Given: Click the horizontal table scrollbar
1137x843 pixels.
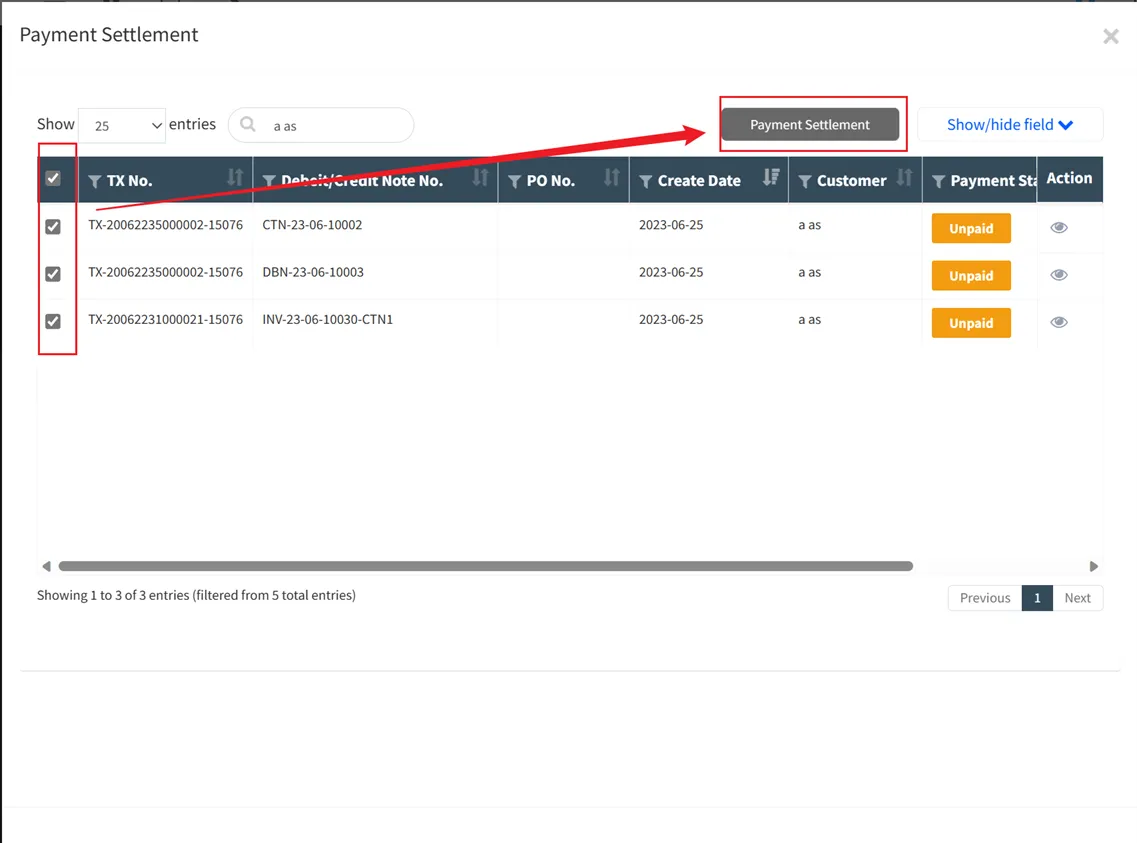Looking at the screenshot, I should [x=485, y=566].
